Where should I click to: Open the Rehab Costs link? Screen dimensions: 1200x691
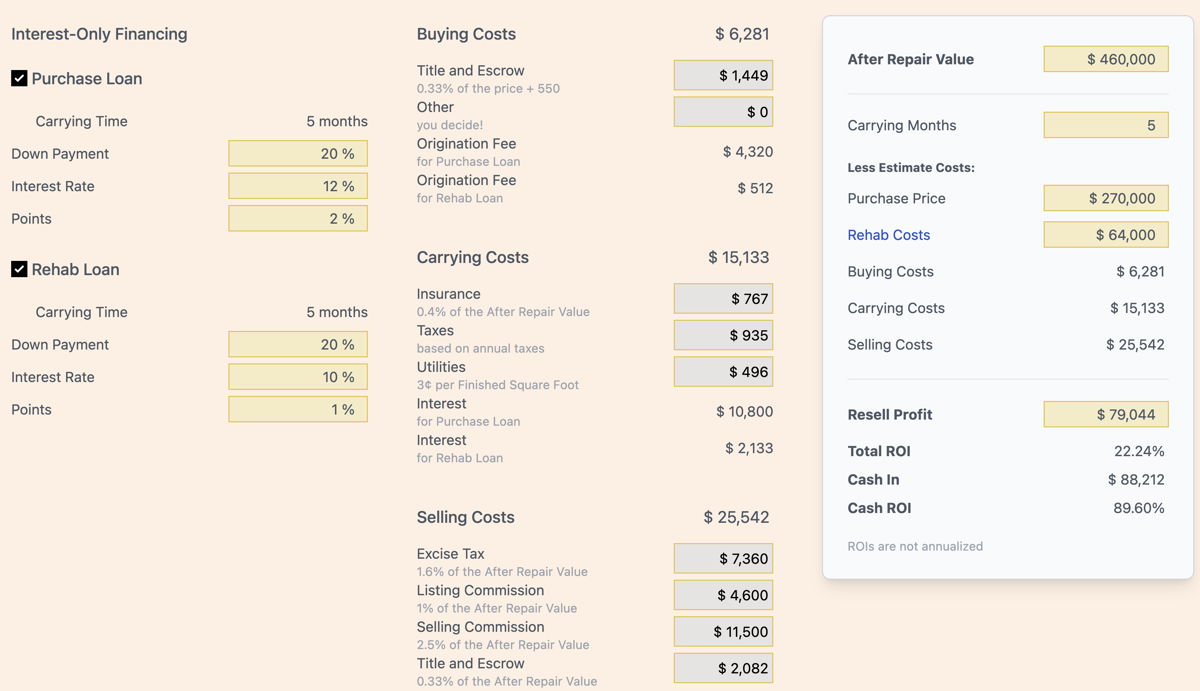(889, 235)
